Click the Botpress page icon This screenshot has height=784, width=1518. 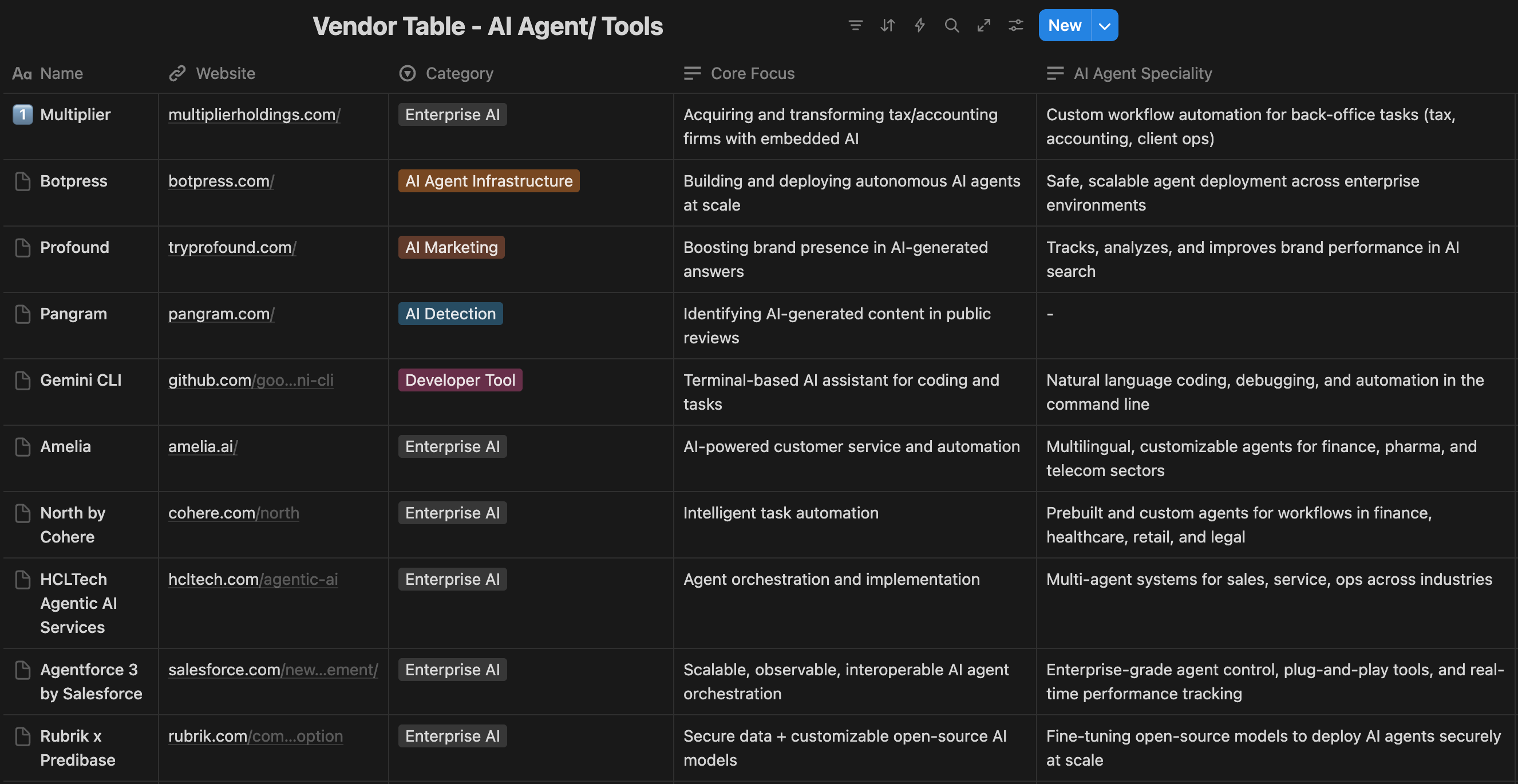click(22, 181)
